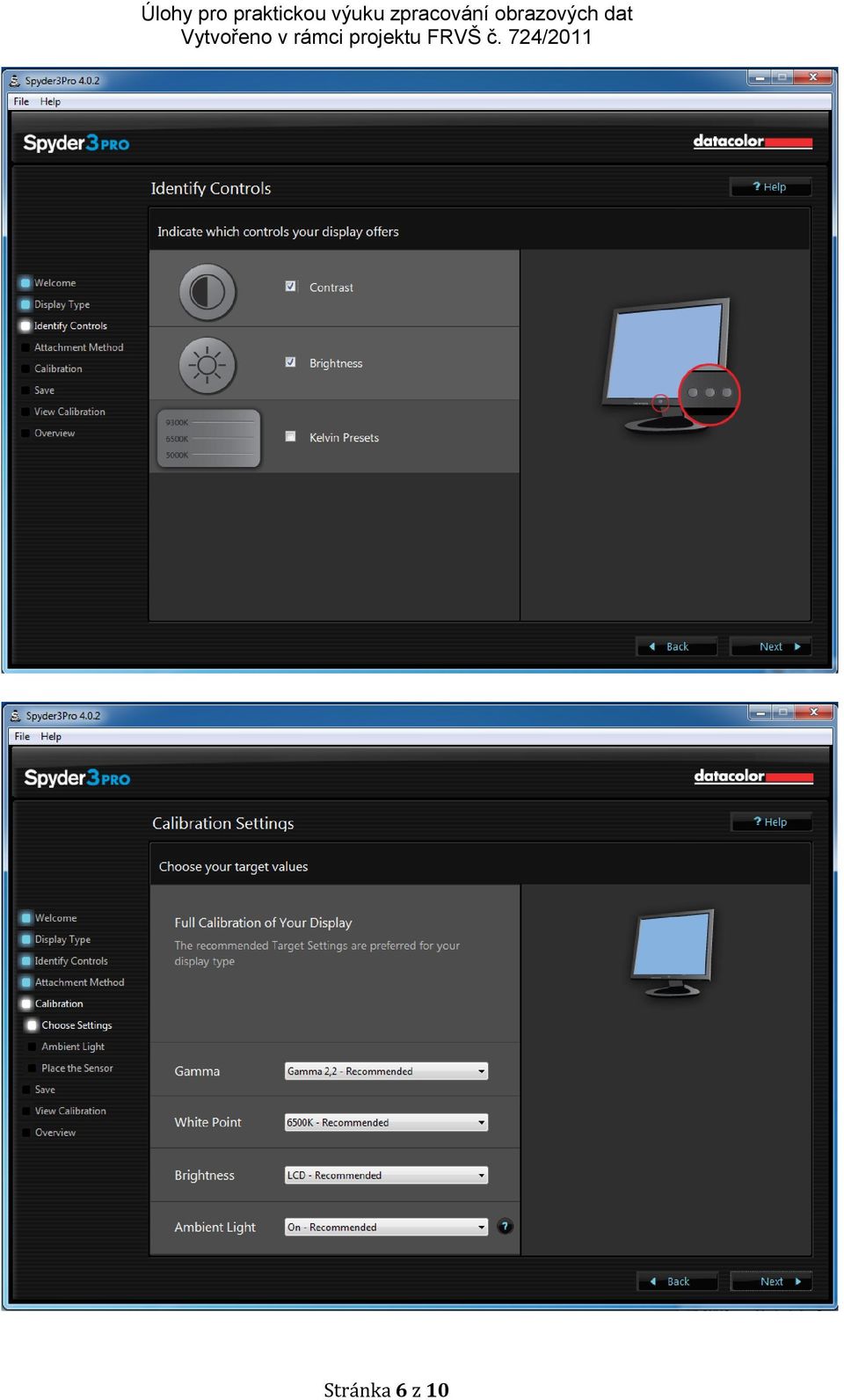Screen dimensions: 844x1400
Task: Click the Spyder3PRO logo in Identify Controls window
Action: 76,143
